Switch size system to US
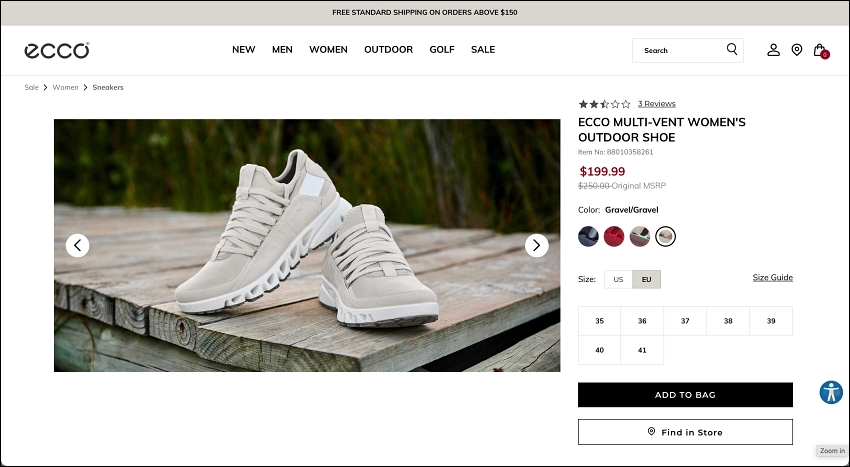The height and width of the screenshot is (467, 850). [618, 279]
